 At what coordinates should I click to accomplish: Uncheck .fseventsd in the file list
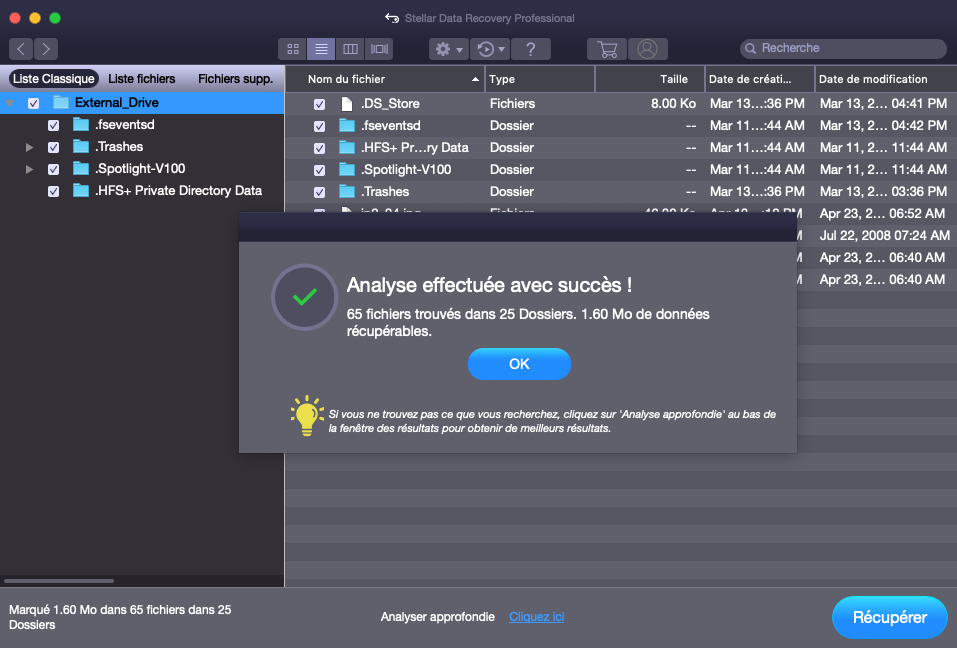(319, 126)
